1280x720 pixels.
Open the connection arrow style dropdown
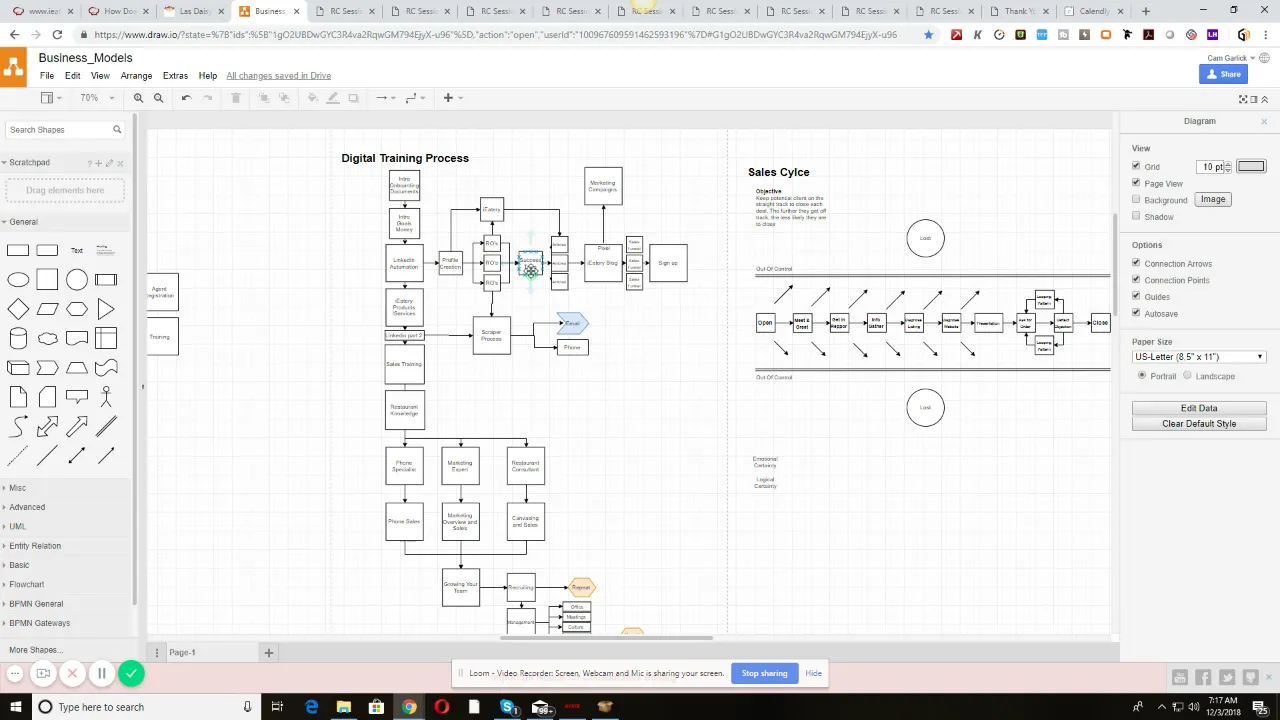[x=385, y=98]
